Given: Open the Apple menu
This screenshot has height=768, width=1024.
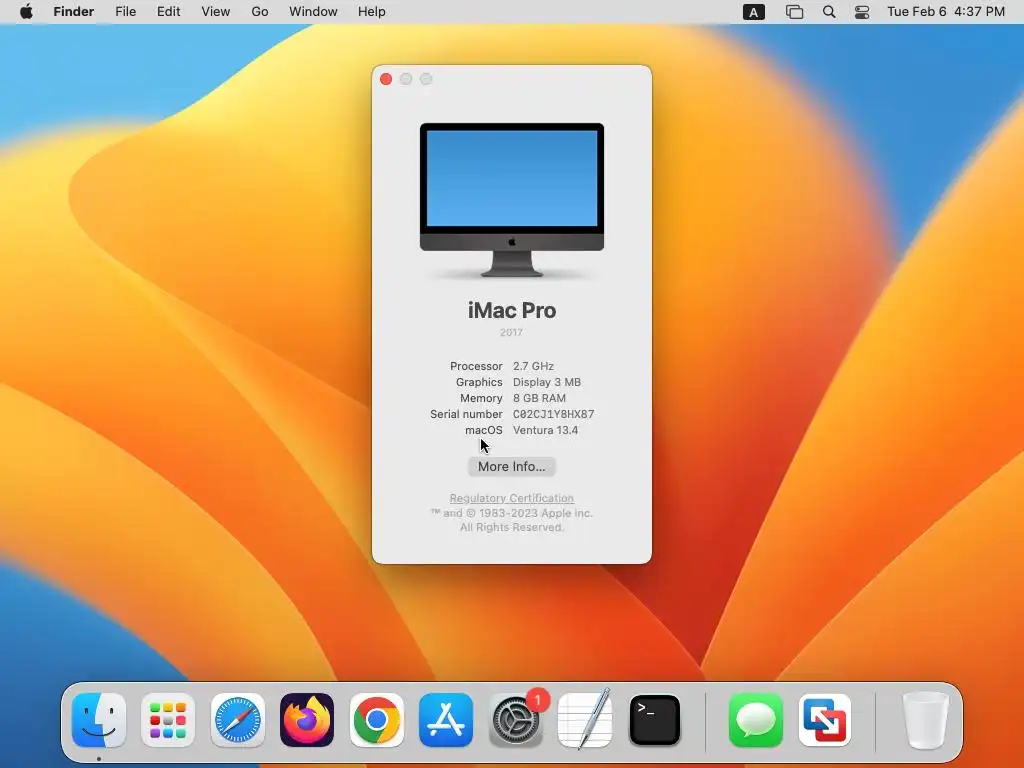Looking at the screenshot, I should point(26,12).
